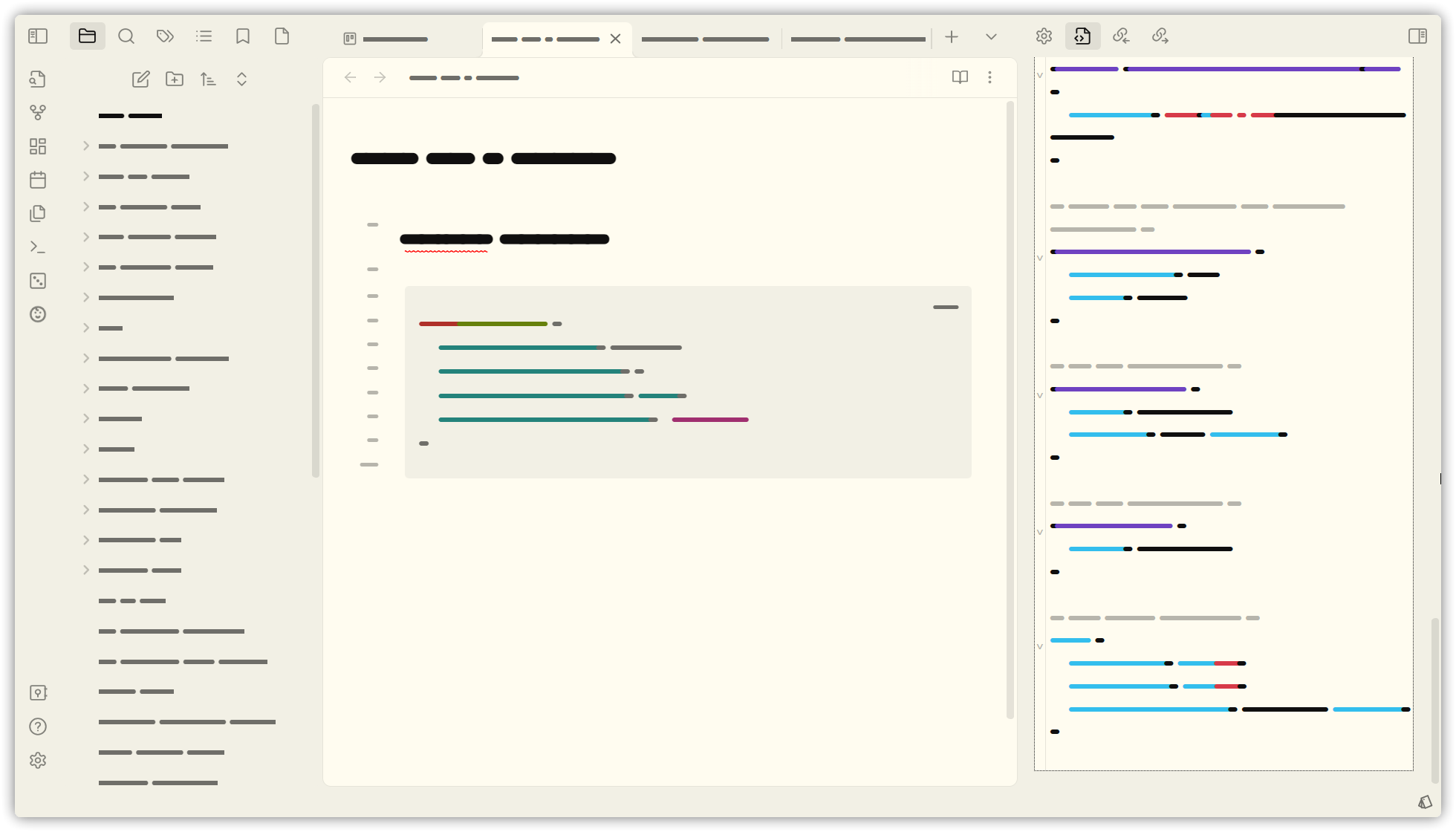Switch to the third note tab

pyautogui.click(x=704, y=39)
